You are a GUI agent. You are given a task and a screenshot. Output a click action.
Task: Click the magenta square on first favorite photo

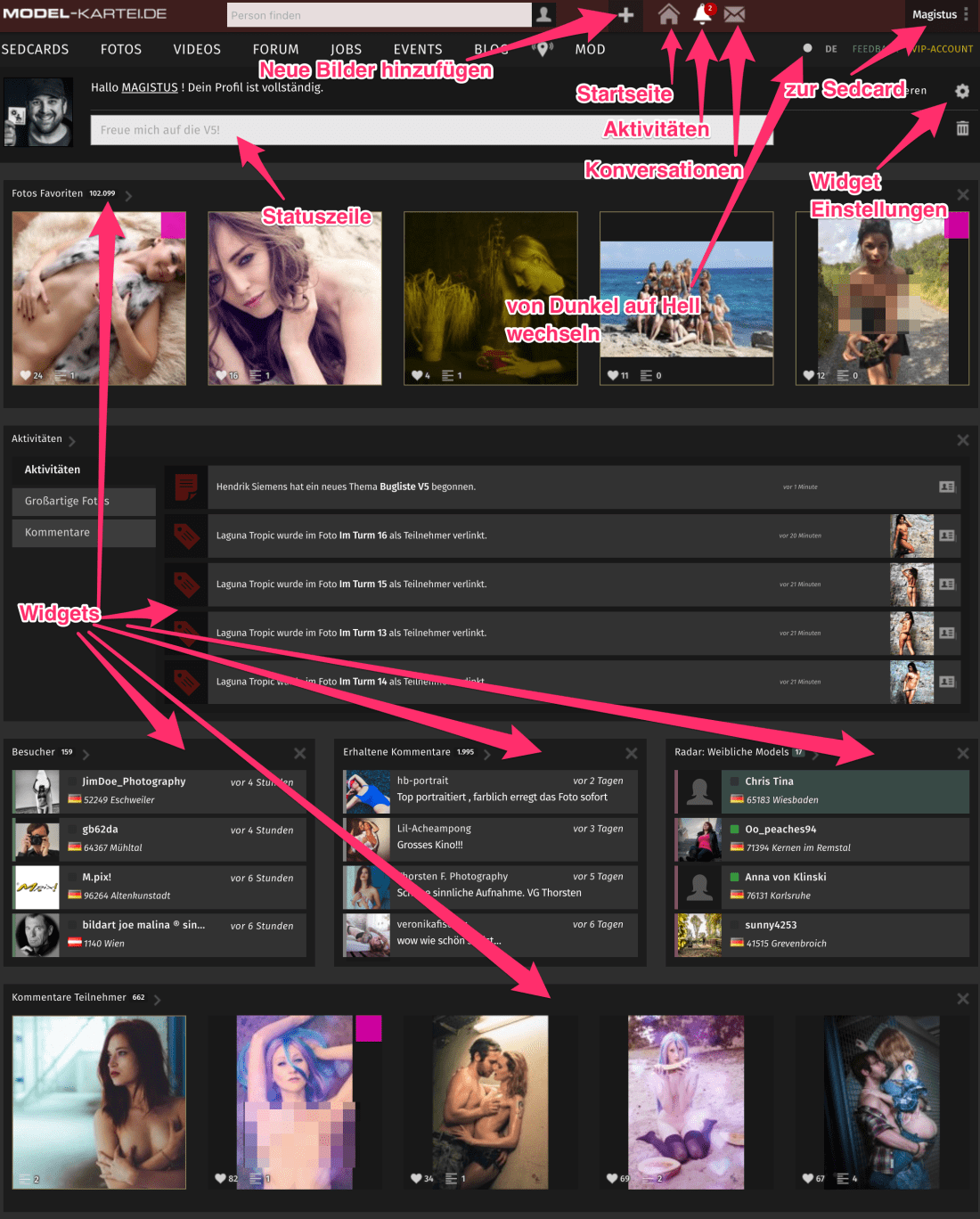click(x=173, y=225)
